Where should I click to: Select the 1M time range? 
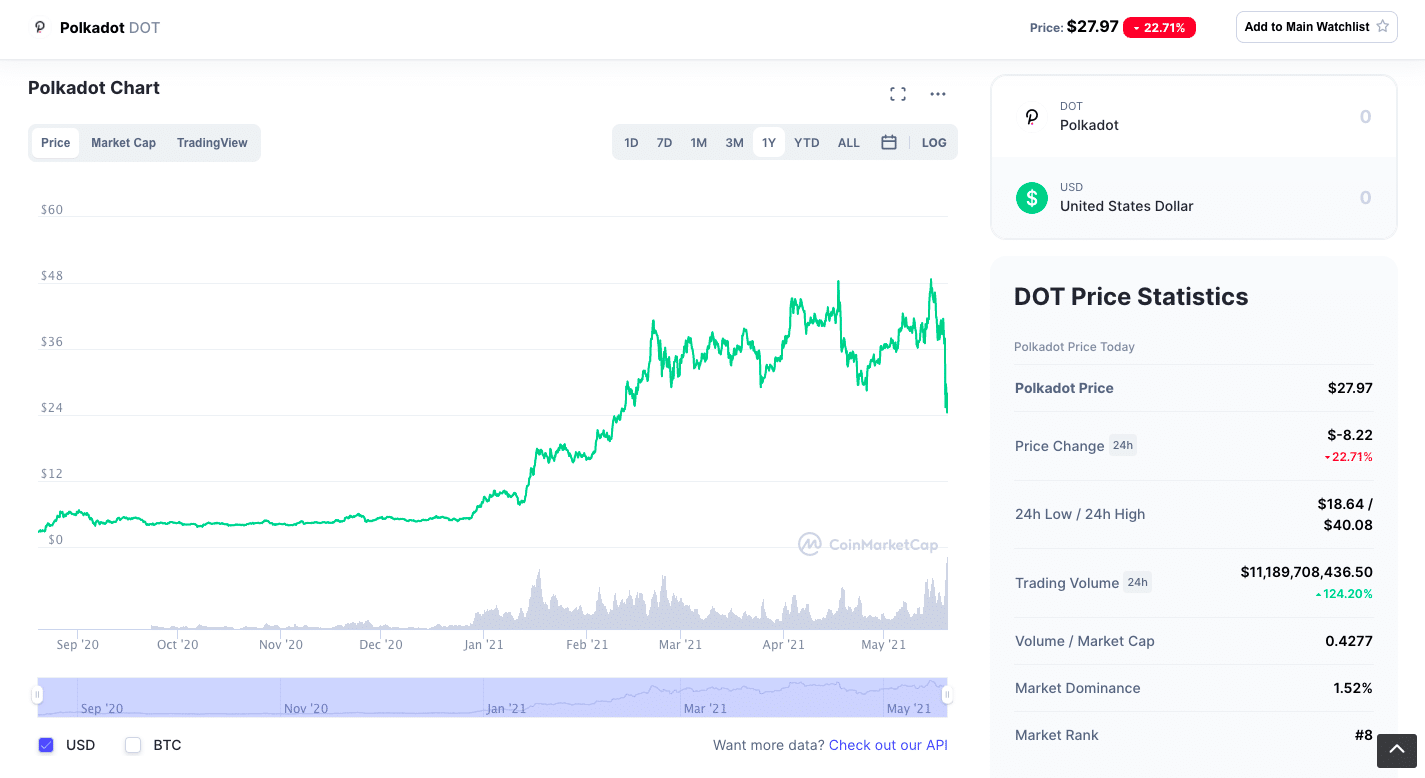pyautogui.click(x=699, y=143)
